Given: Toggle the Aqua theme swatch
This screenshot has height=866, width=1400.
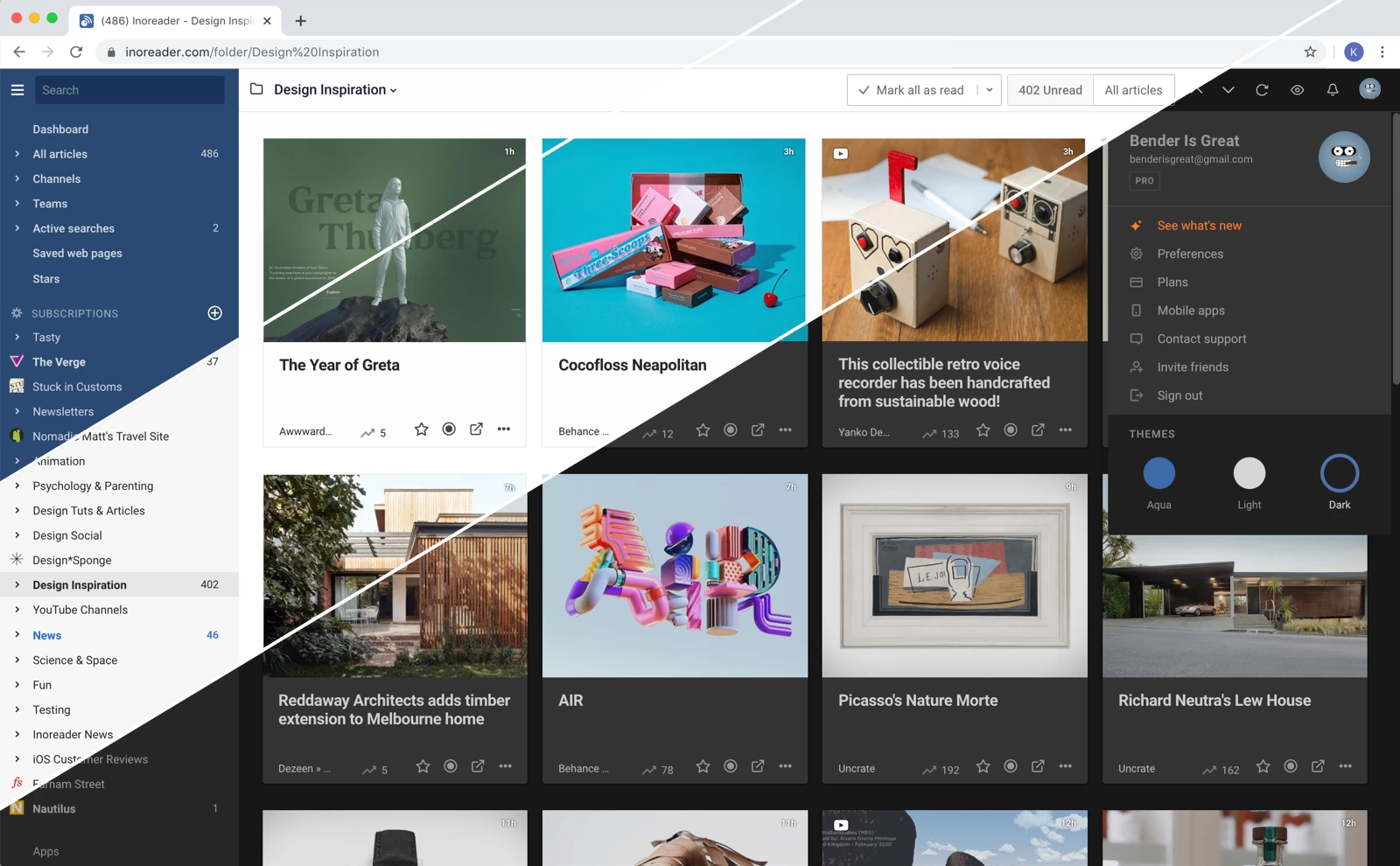Looking at the screenshot, I should tap(1158, 473).
